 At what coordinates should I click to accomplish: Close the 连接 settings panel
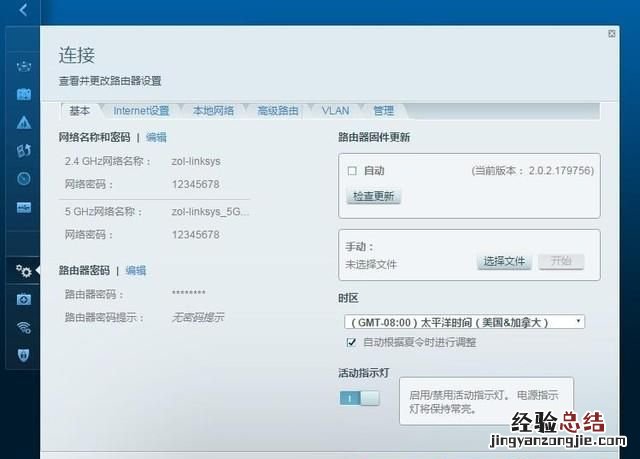coord(611,33)
